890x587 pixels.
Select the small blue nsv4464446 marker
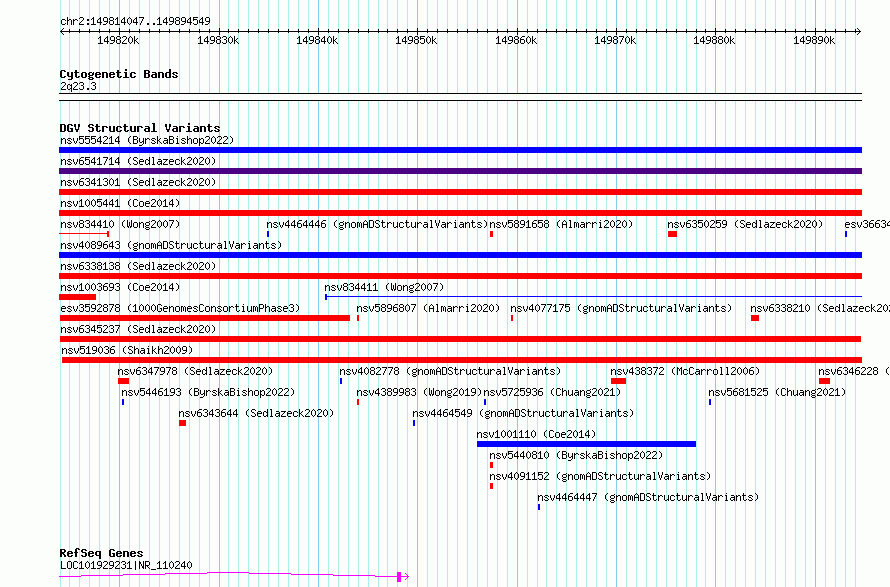point(268,234)
